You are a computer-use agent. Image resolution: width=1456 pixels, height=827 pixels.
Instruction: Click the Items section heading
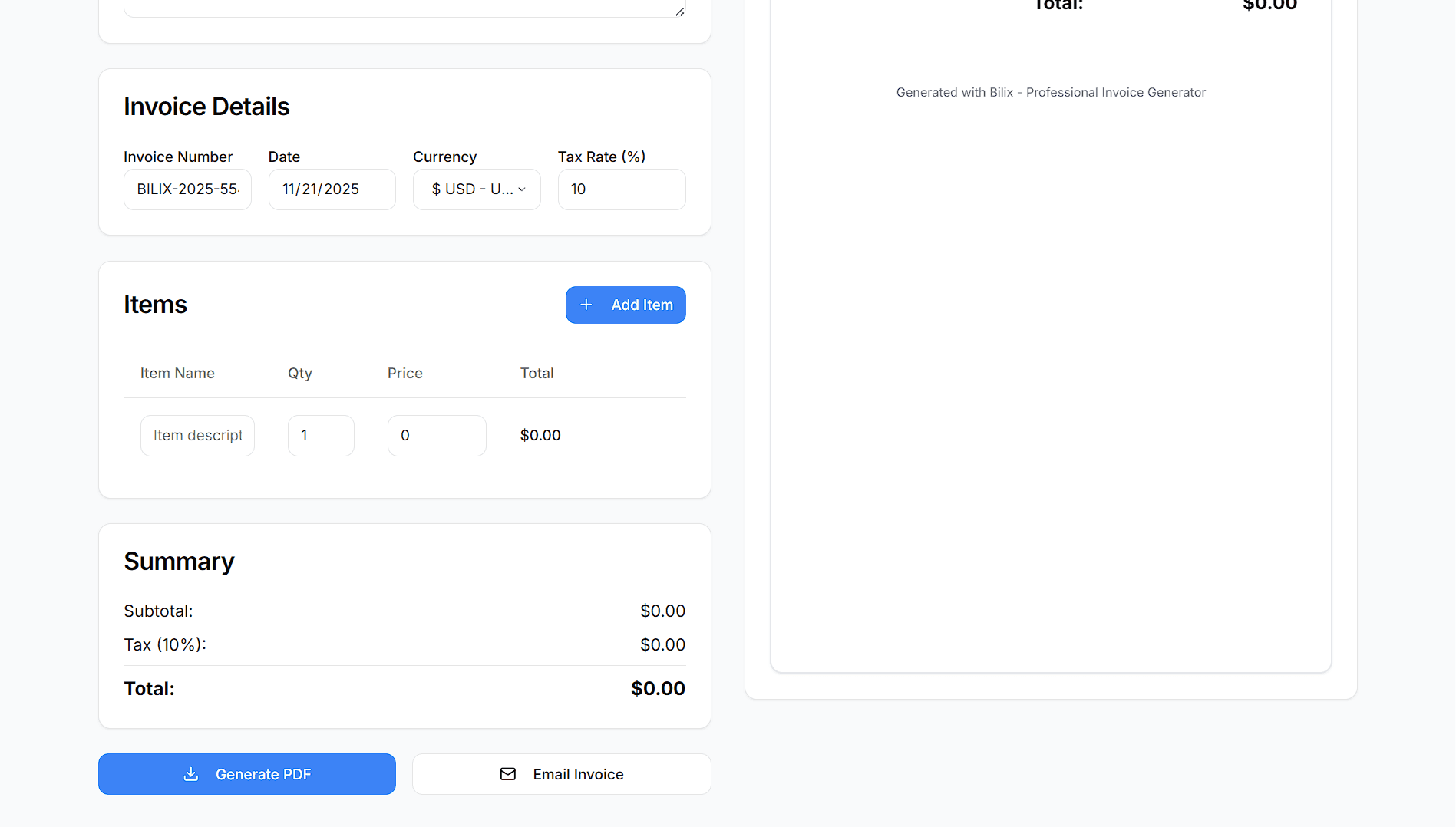pyautogui.click(x=155, y=305)
